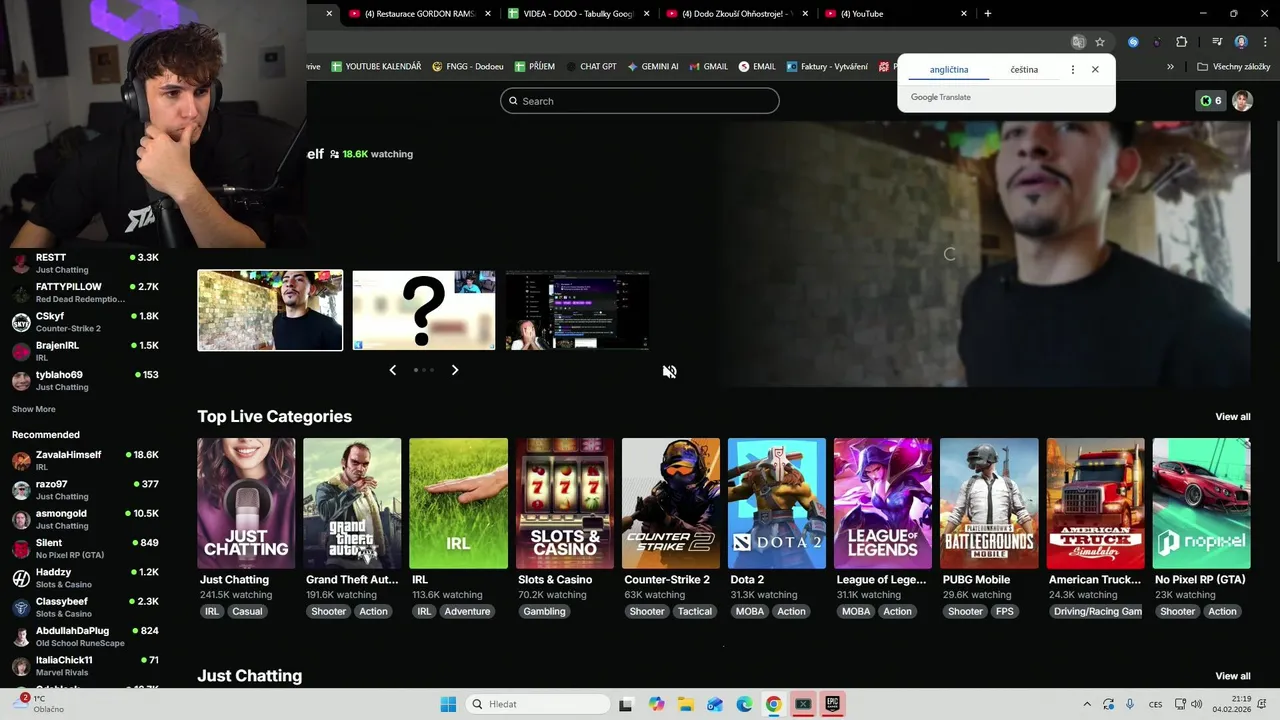Select angličtina tab in Translate popup

coord(949,70)
